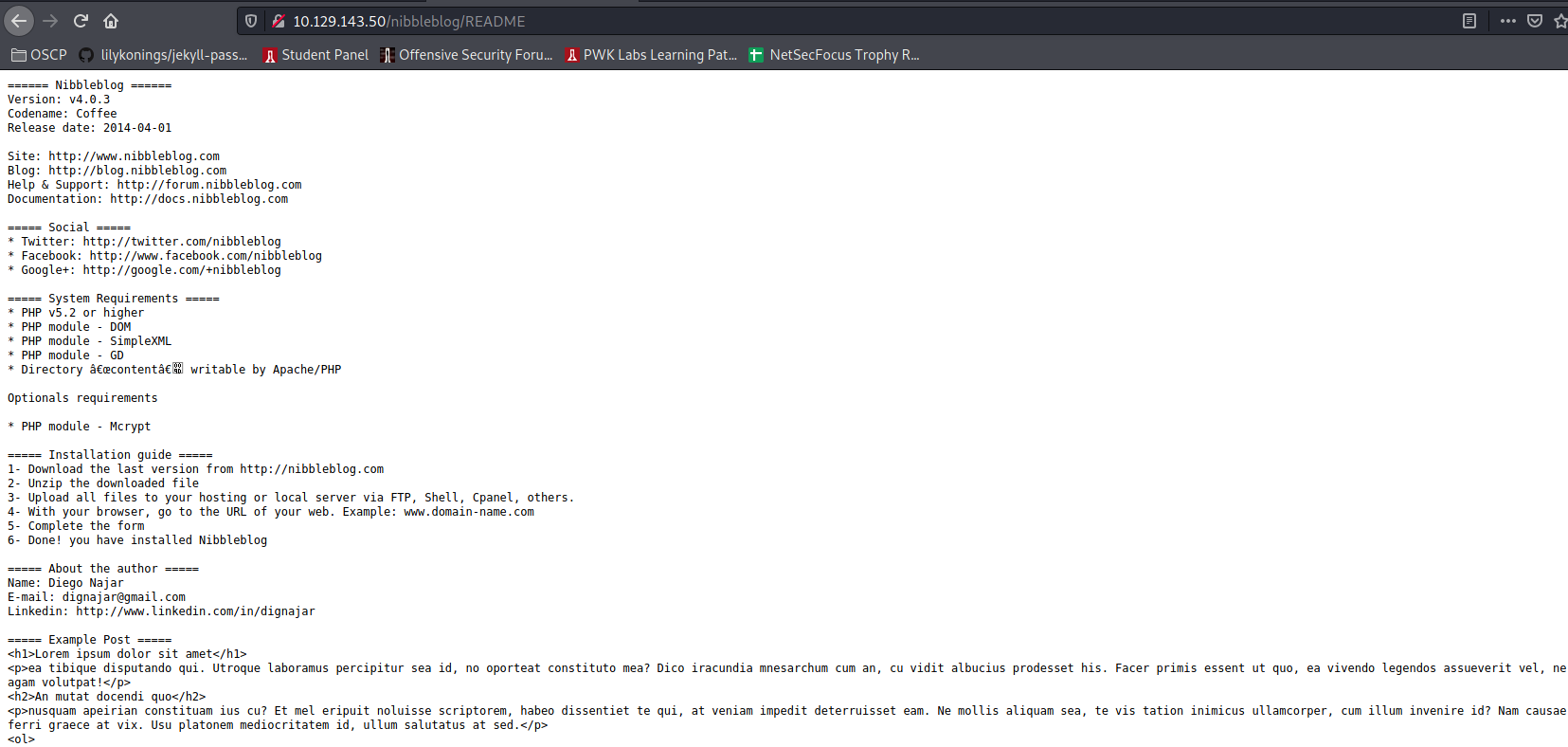The image size is (1568, 747).
Task: Click the 'Optionals requirements' line
Action: click(x=82, y=398)
